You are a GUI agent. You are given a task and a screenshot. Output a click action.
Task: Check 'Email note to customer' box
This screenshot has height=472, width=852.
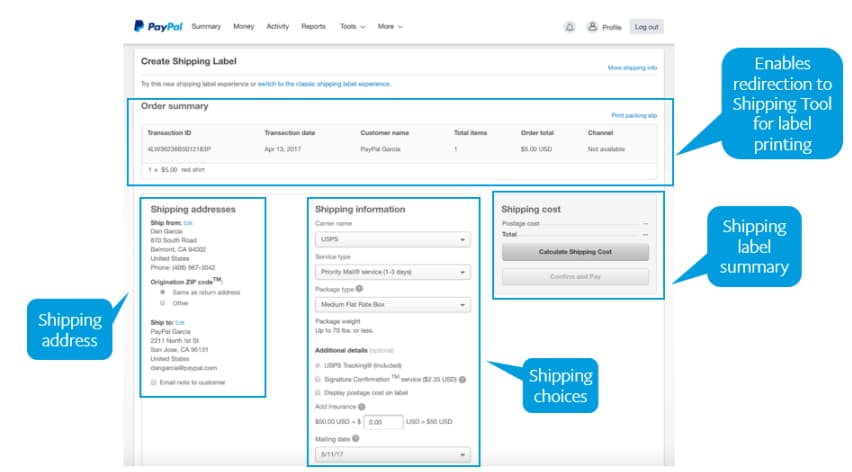coord(154,382)
